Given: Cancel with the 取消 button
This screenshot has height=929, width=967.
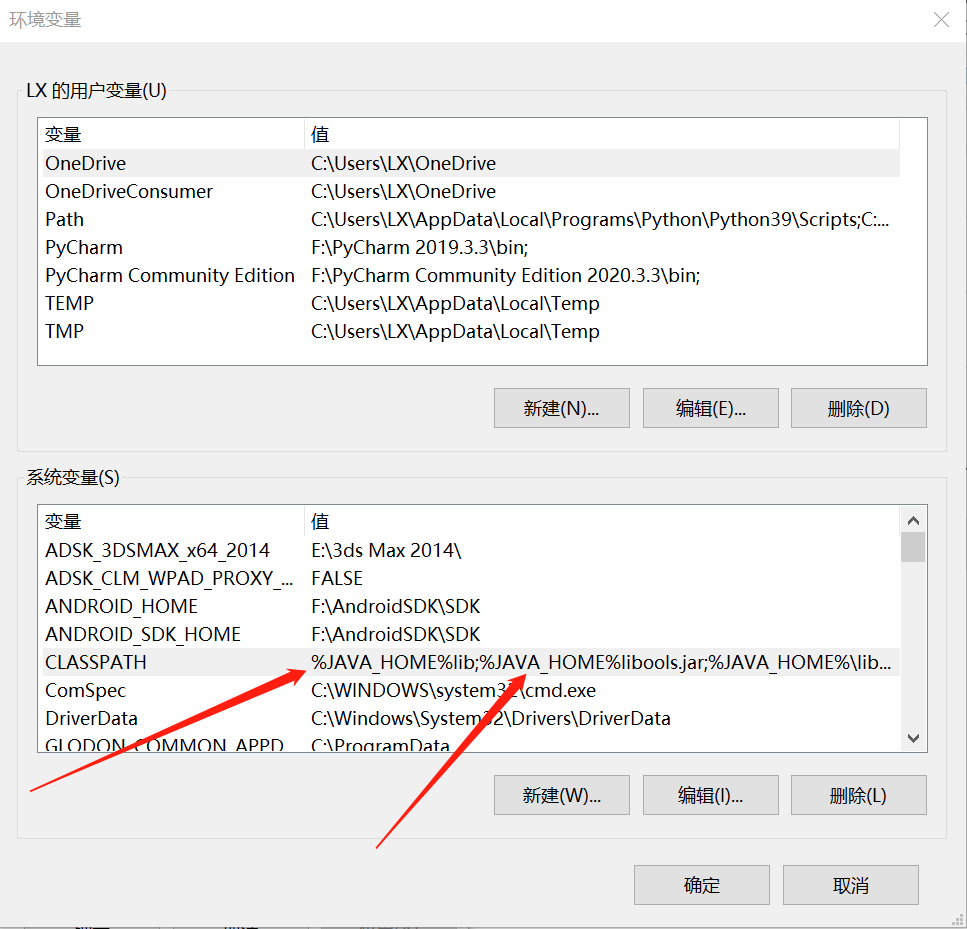Looking at the screenshot, I should (850, 885).
